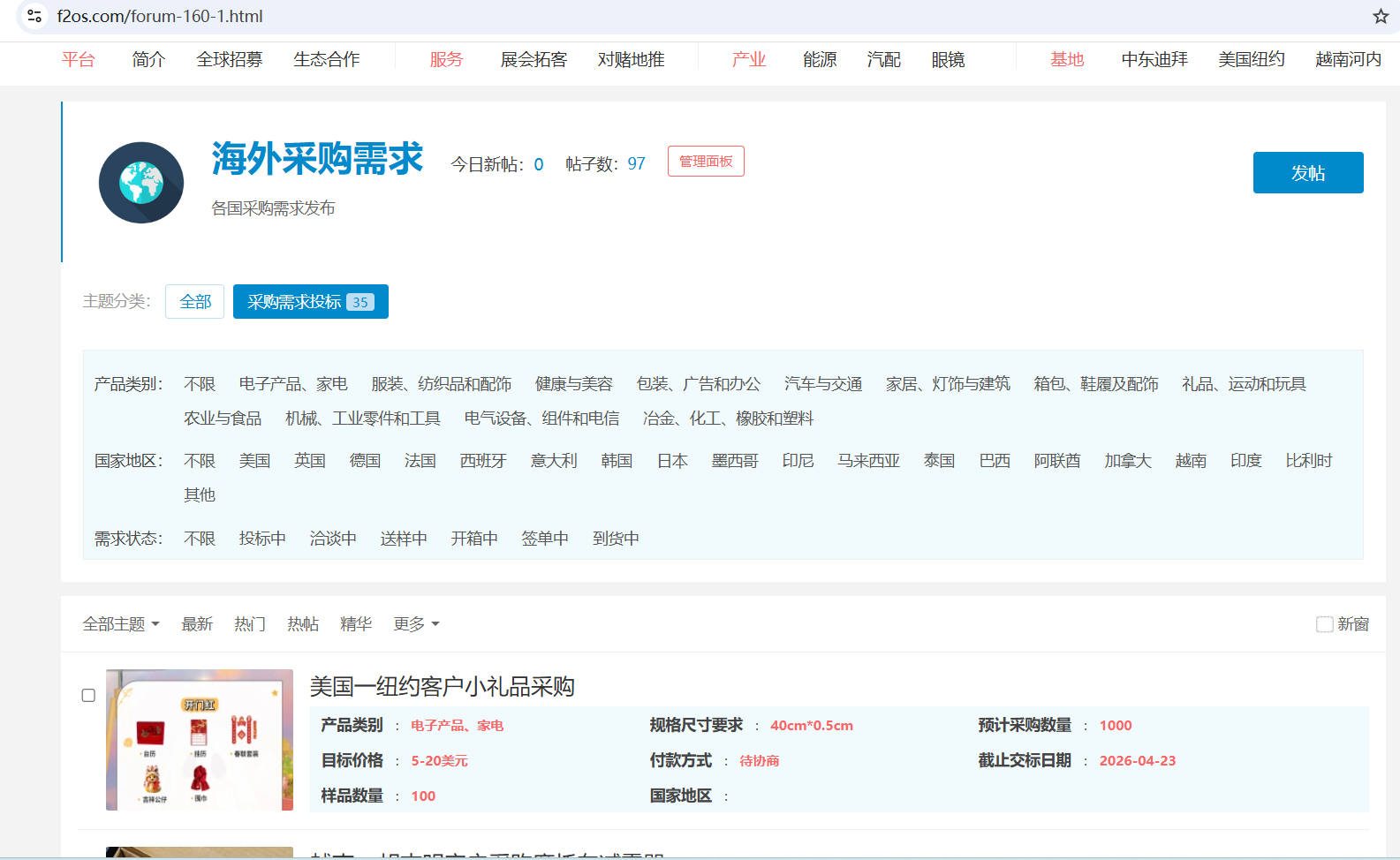The image size is (1400, 860).
Task: Open the site info icon in address bar
Action: [x=34, y=16]
